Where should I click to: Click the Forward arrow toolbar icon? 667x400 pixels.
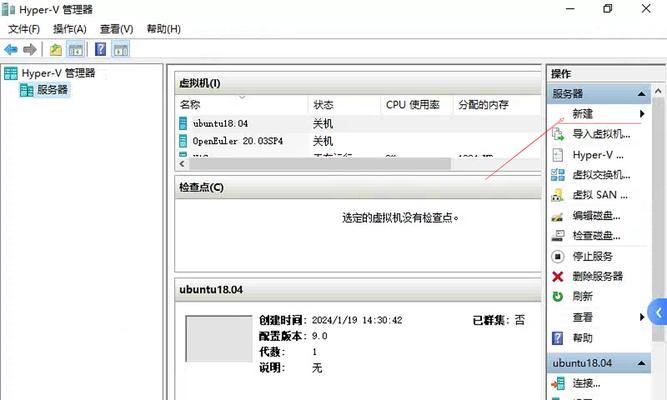click(30, 50)
